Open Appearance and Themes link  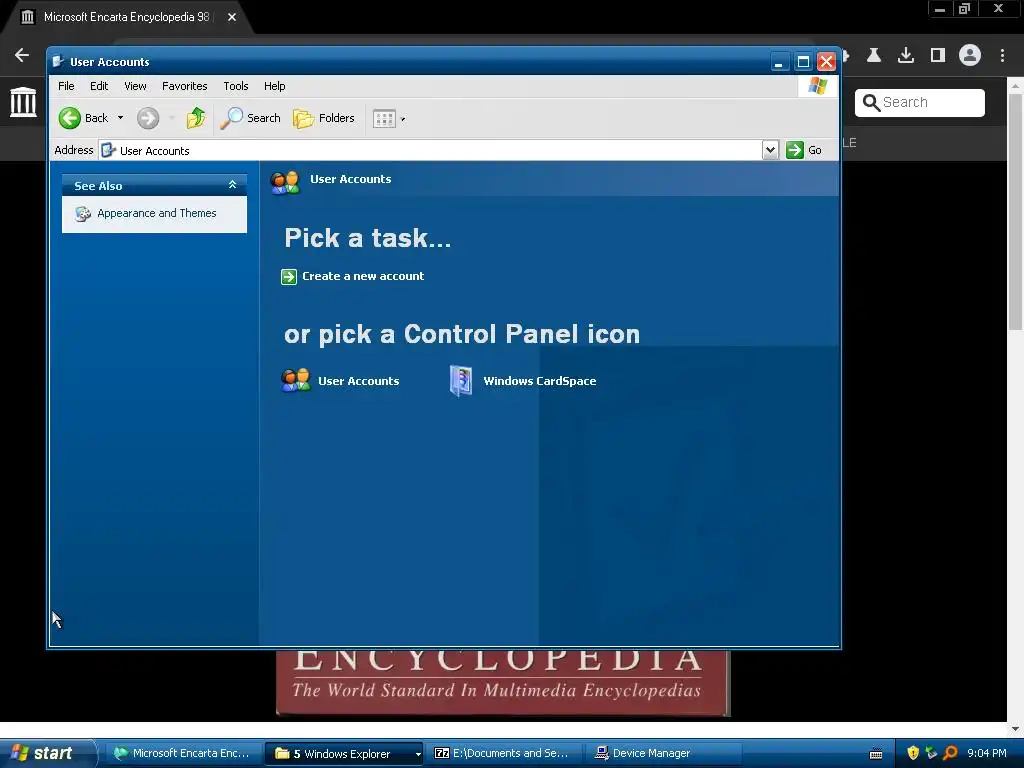pyautogui.click(x=157, y=213)
